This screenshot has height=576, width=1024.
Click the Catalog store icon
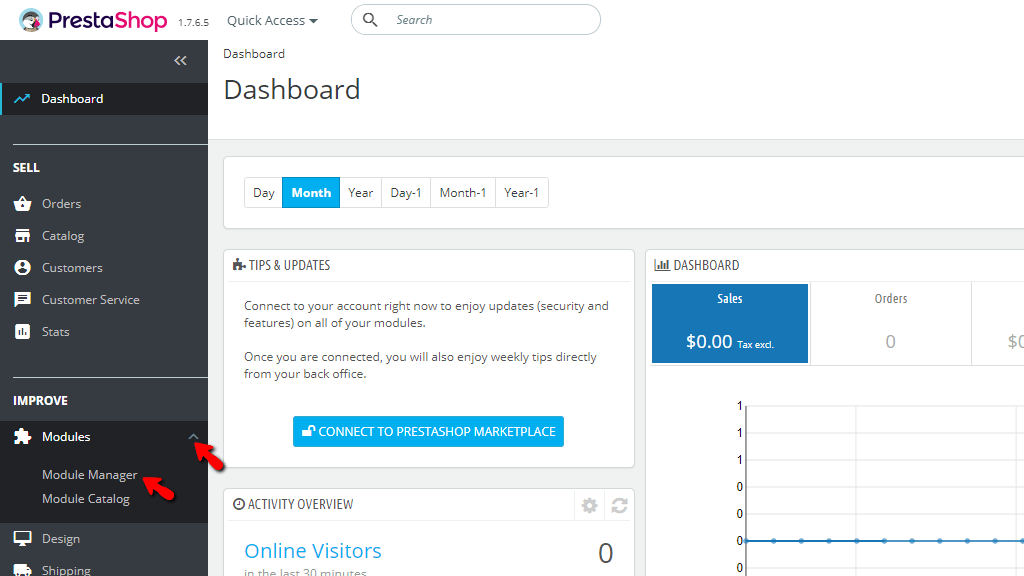click(x=22, y=236)
